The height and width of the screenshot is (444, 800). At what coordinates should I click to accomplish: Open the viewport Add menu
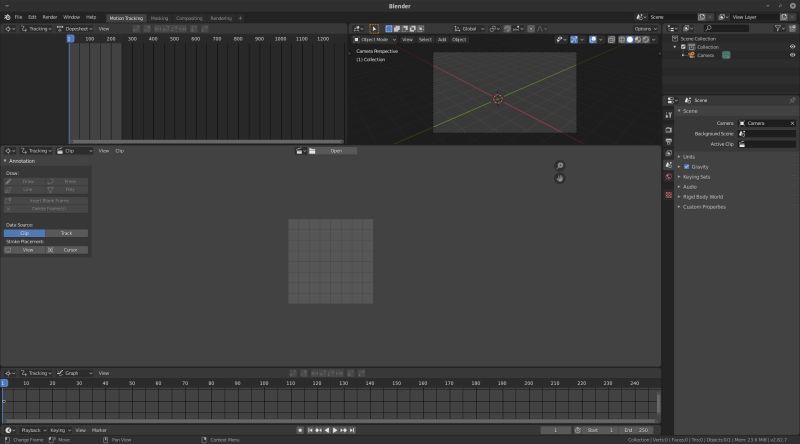coord(442,39)
